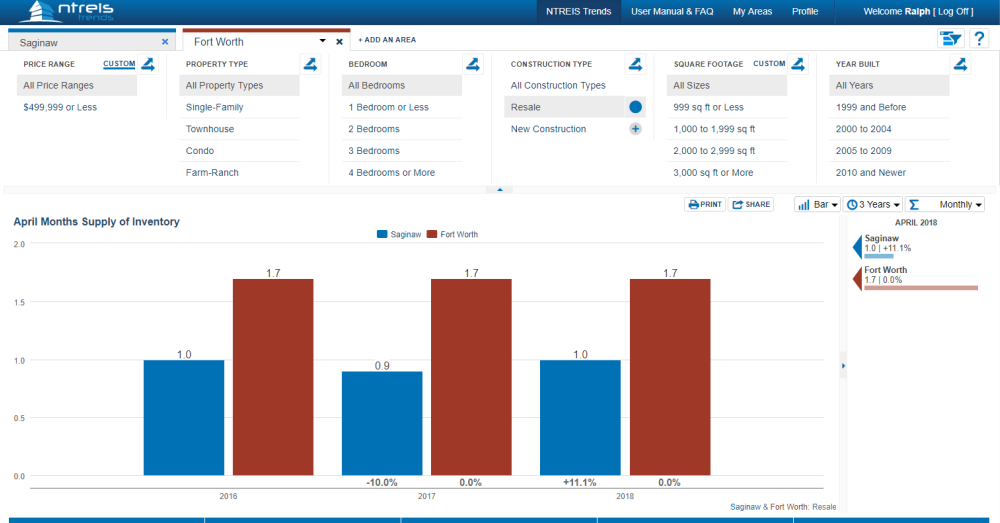Toggle Saginaw series in the chart legend
Image resolution: width=1000 pixels, height=523 pixels.
(399, 235)
